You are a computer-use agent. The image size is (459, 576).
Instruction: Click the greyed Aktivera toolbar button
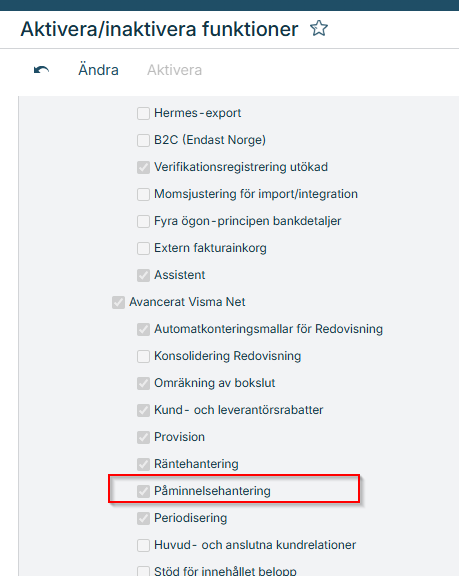[174, 70]
